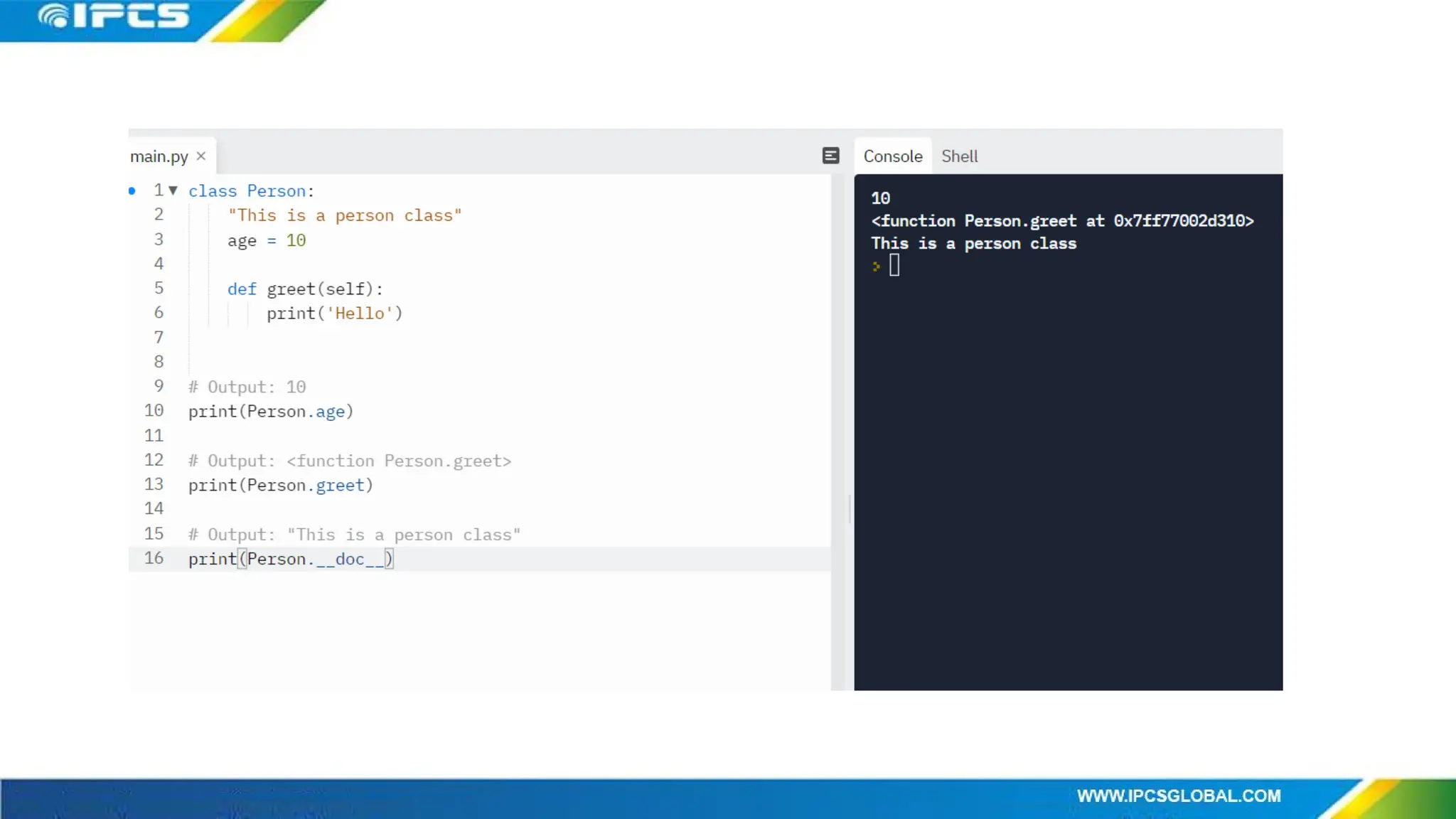Click the yellow console prompt arrow

click(877, 267)
